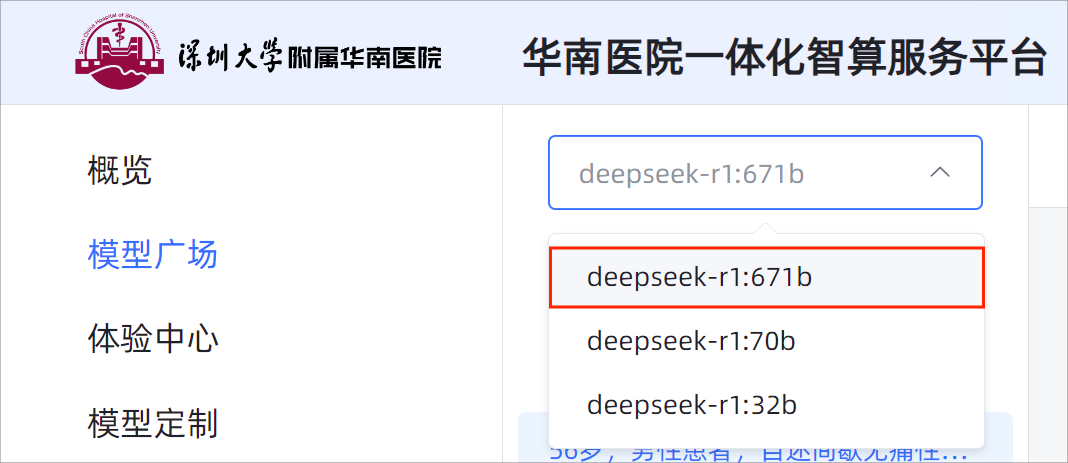Viewport: 1068px width, 463px height.
Task: Go to 模型广场 in the sidebar
Action: pos(153,255)
